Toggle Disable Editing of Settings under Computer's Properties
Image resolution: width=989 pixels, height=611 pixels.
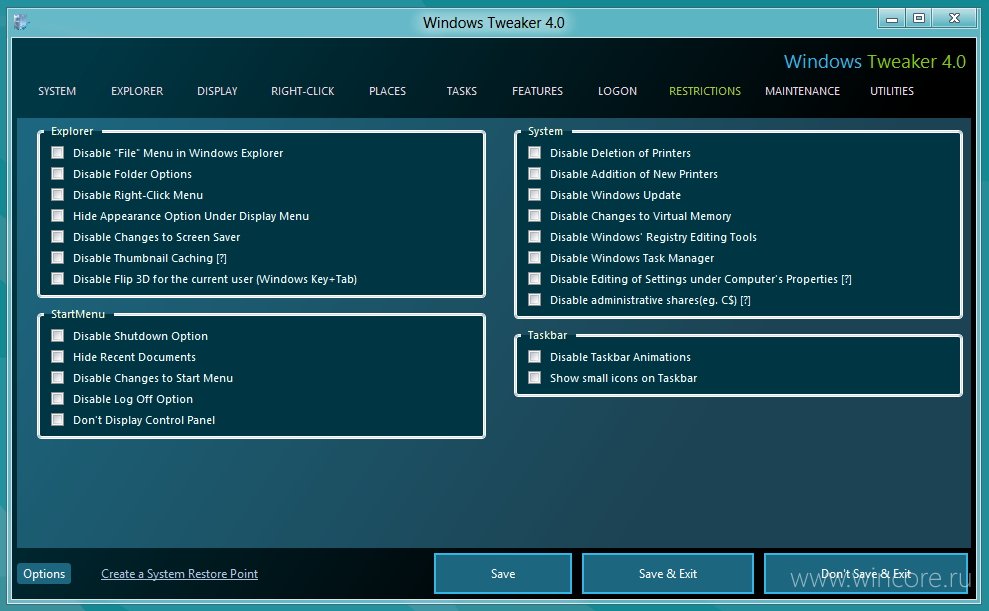[534, 279]
